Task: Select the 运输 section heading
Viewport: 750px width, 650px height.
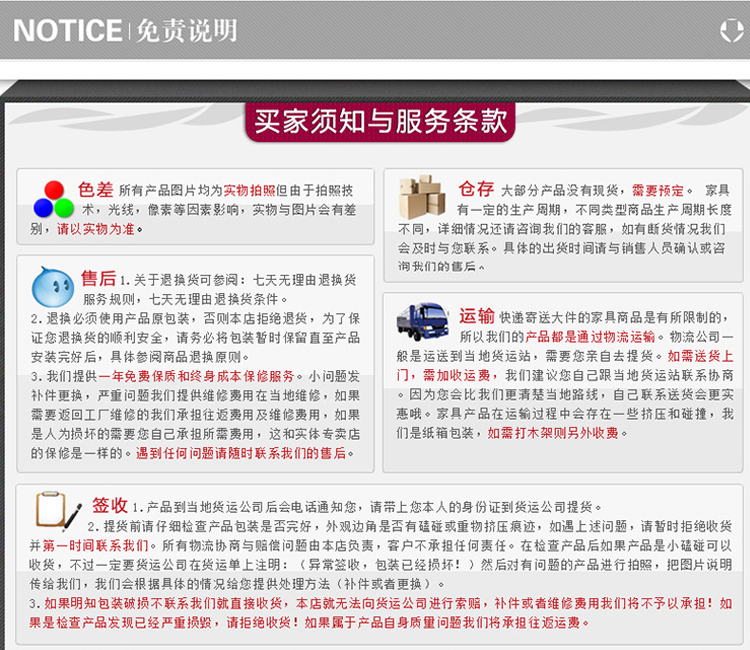Action: [x=476, y=316]
